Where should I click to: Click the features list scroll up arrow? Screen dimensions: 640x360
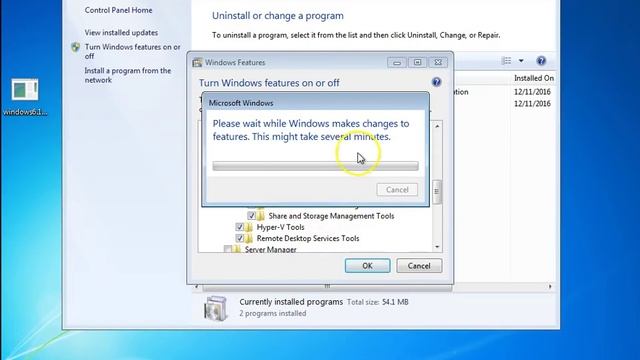click(437, 126)
